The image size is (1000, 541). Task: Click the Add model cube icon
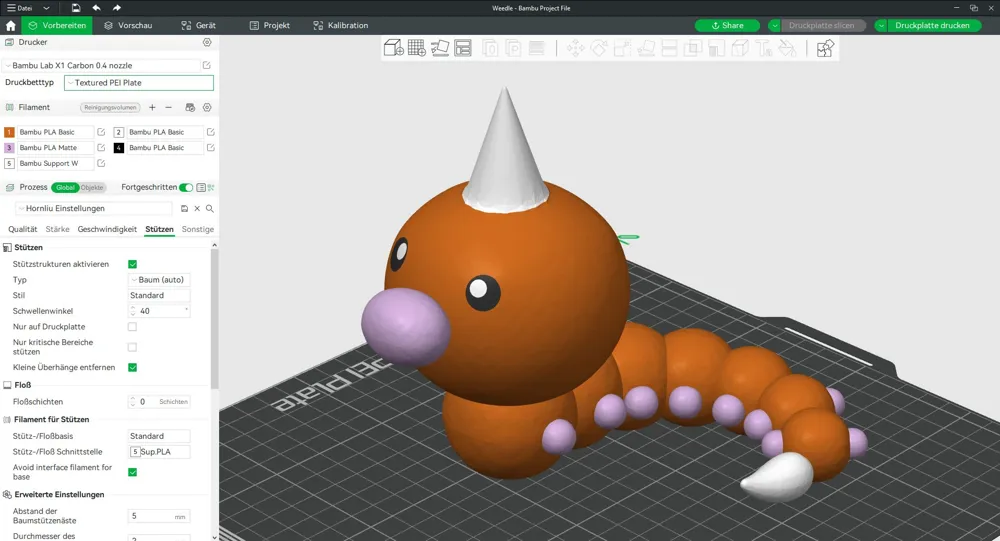click(x=393, y=48)
